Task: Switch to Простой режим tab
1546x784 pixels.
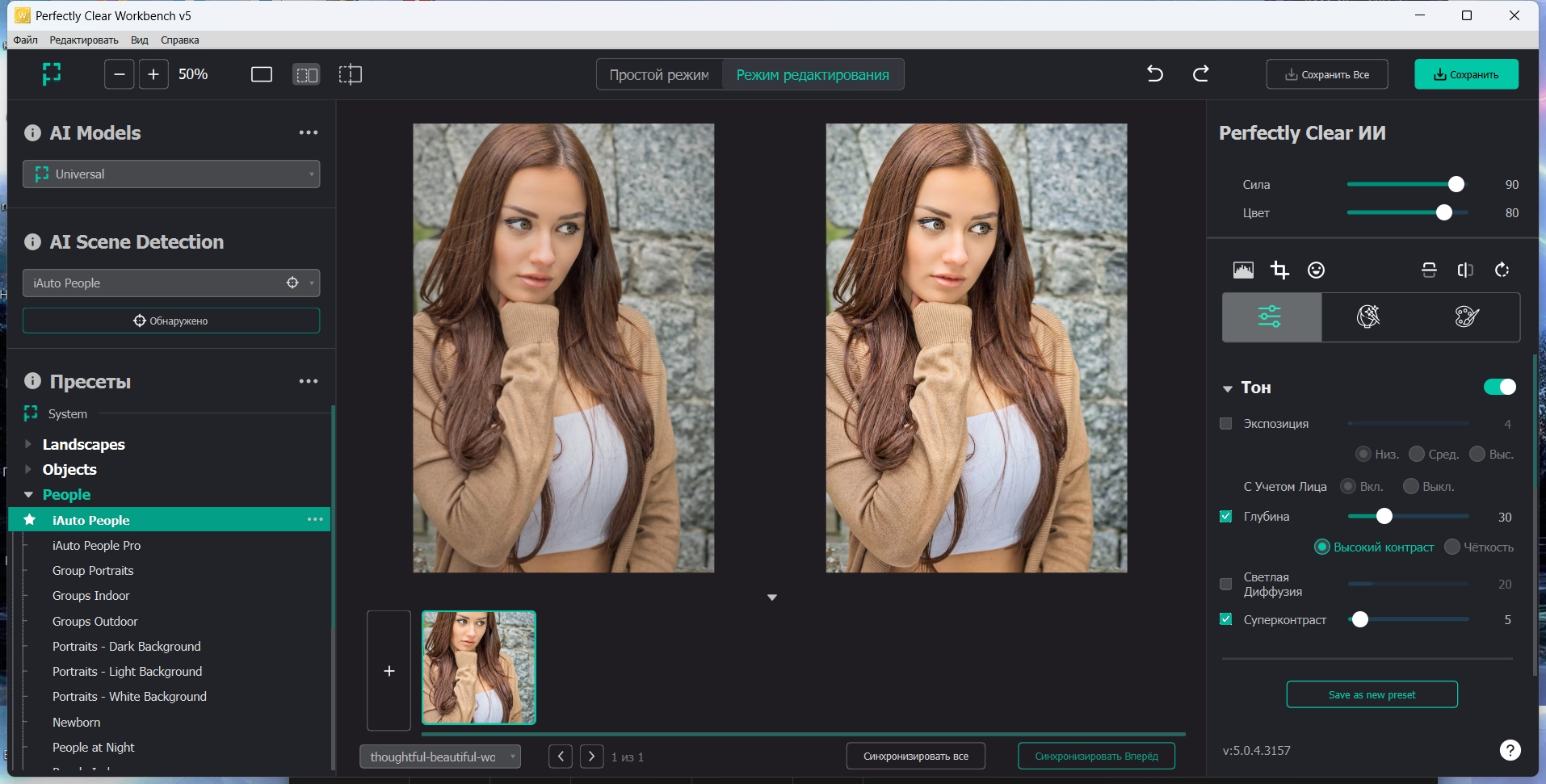Action: [x=659, y=74]
